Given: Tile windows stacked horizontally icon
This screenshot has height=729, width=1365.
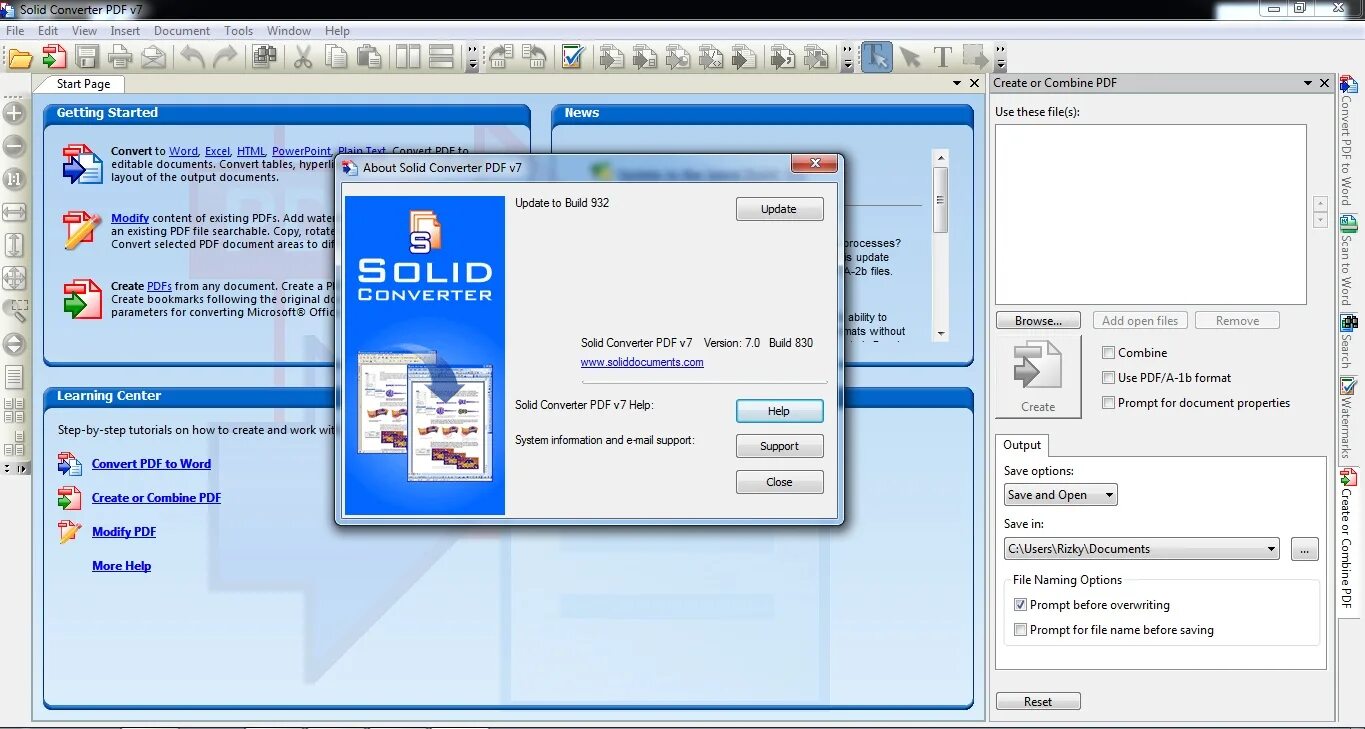Looking at the screenshot, I should click(441, 57).
